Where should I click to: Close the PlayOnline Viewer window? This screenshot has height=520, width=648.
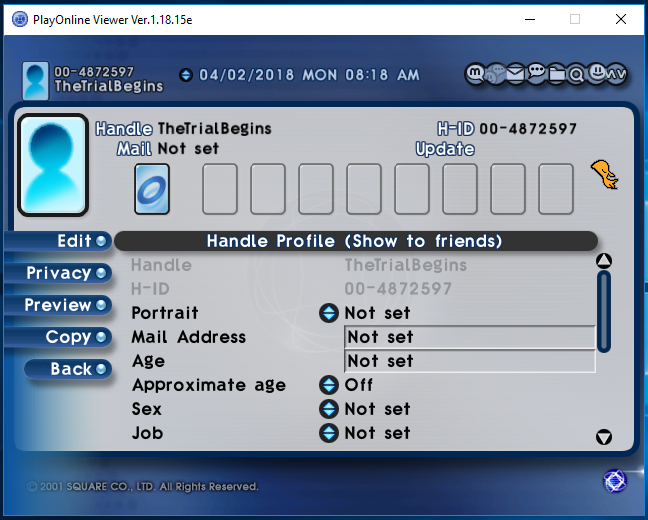(x=621, y=19)
